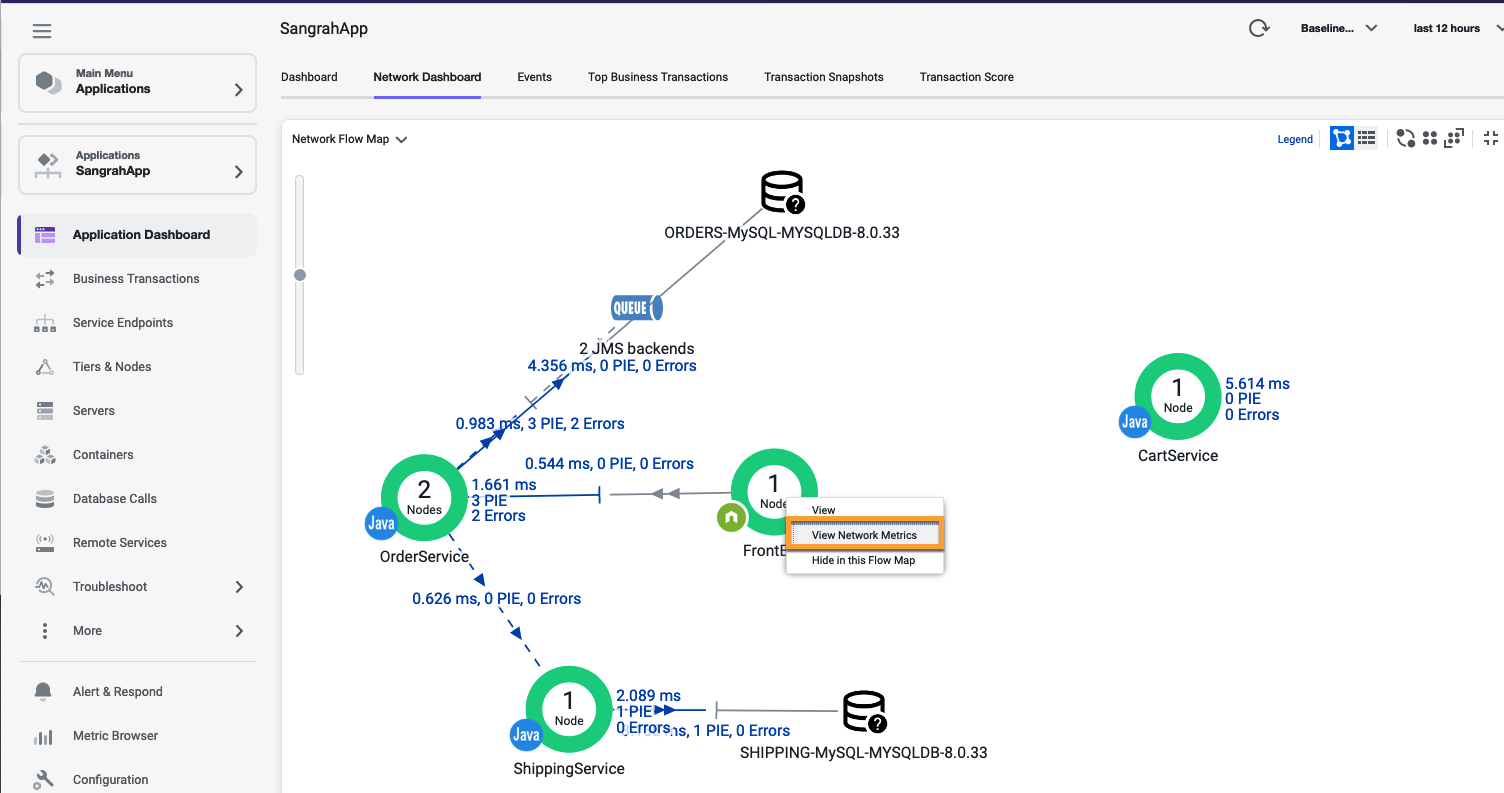Click the Troubleshoot sidebar label
The image size is (1504, 793).
pos(110,587)
